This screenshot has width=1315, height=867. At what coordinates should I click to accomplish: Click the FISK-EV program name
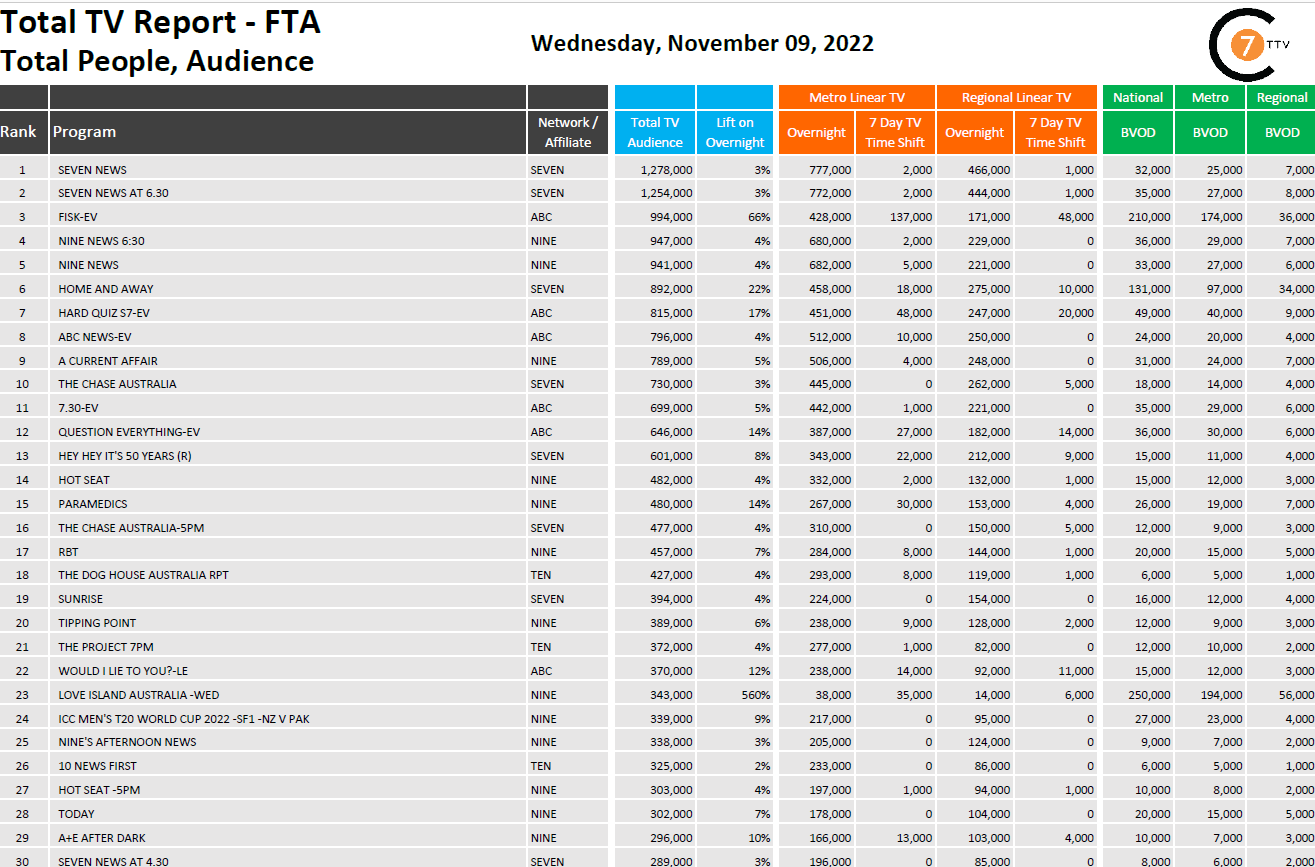(78, 217)
